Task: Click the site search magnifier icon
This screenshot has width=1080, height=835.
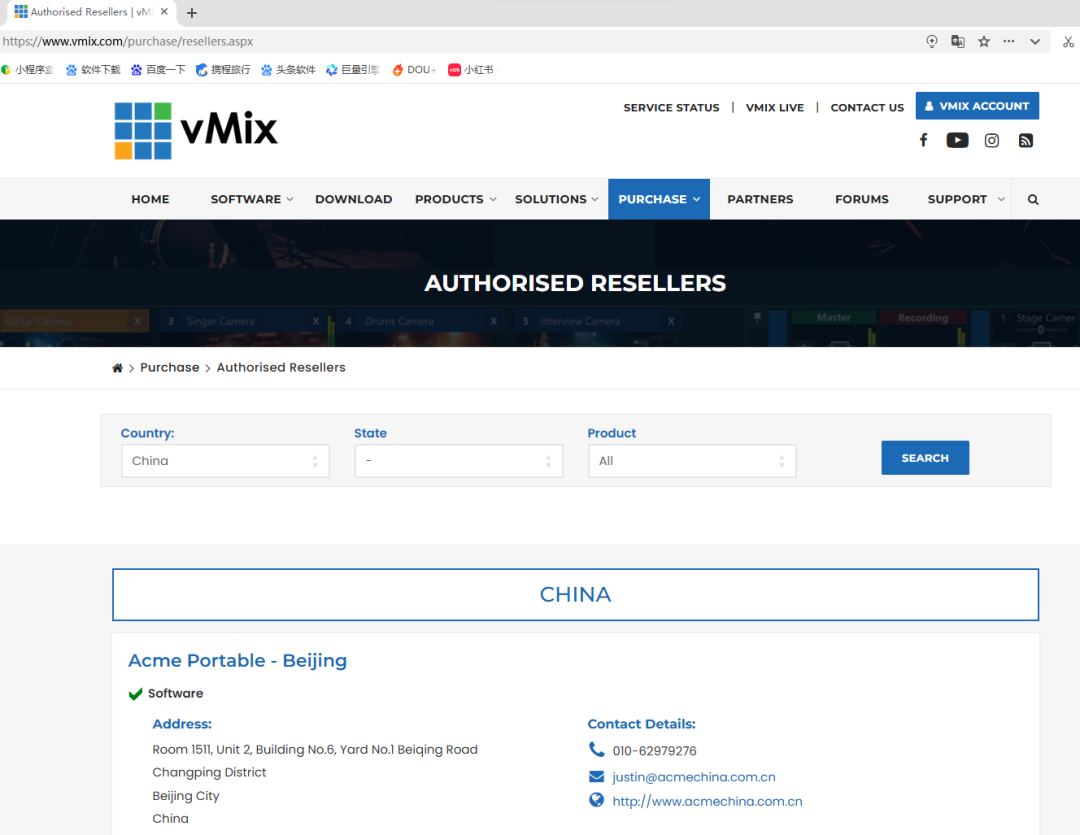Action: 1032,199
